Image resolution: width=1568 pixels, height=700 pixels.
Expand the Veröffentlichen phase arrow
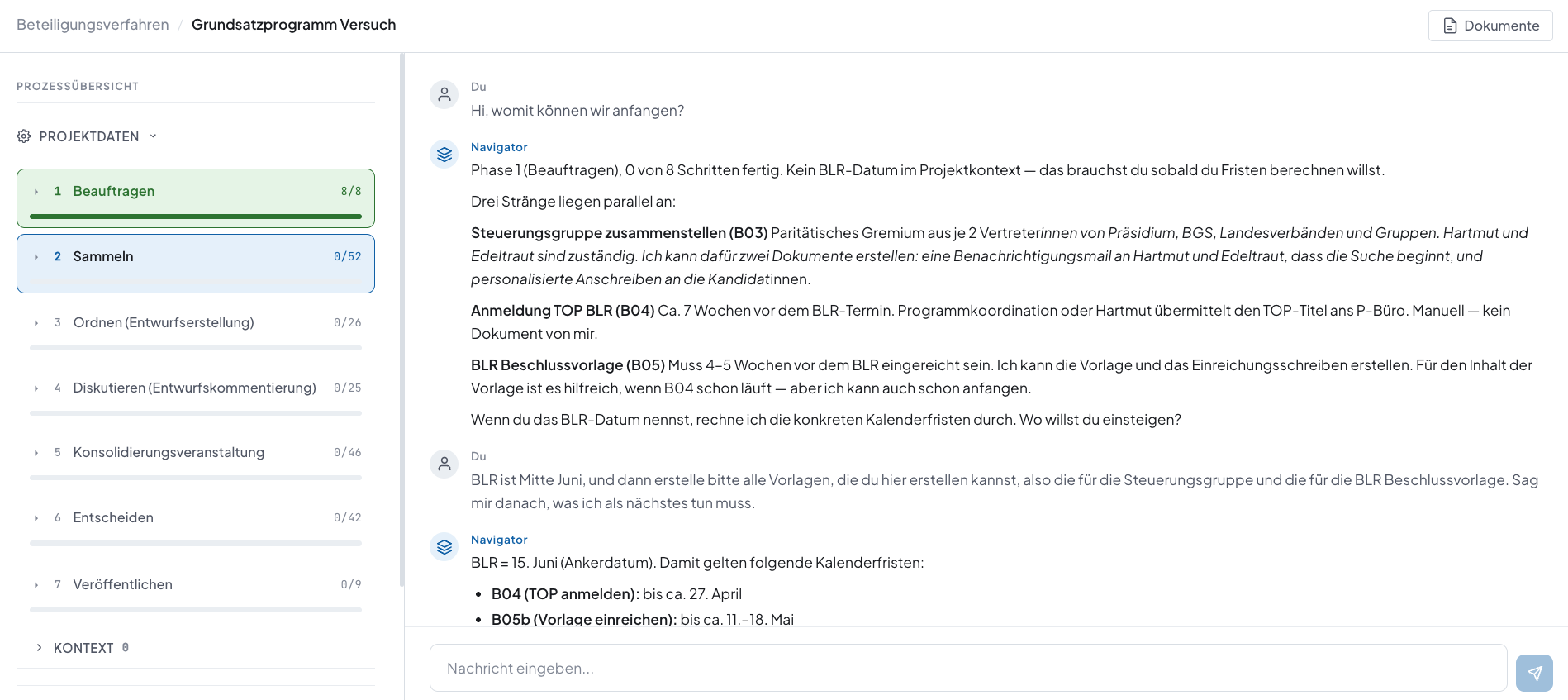36,585
